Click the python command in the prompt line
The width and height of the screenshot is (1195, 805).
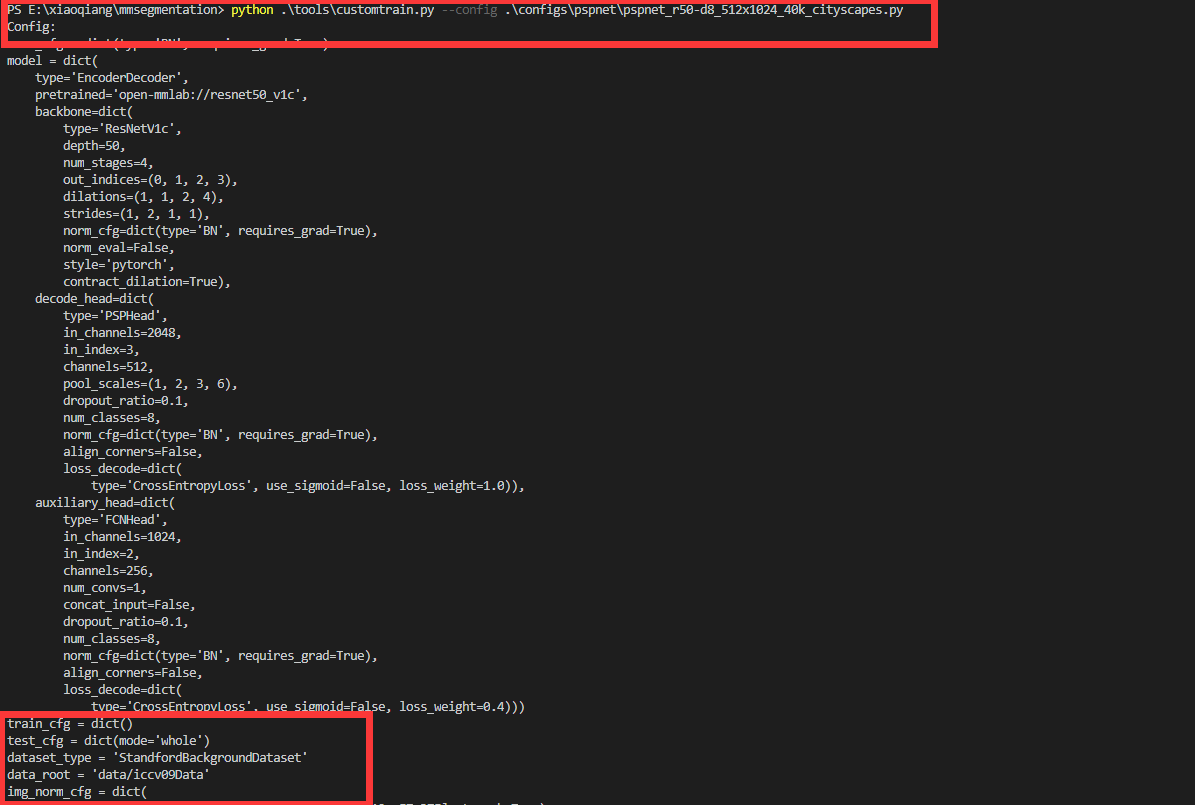(x=250, y=9)
